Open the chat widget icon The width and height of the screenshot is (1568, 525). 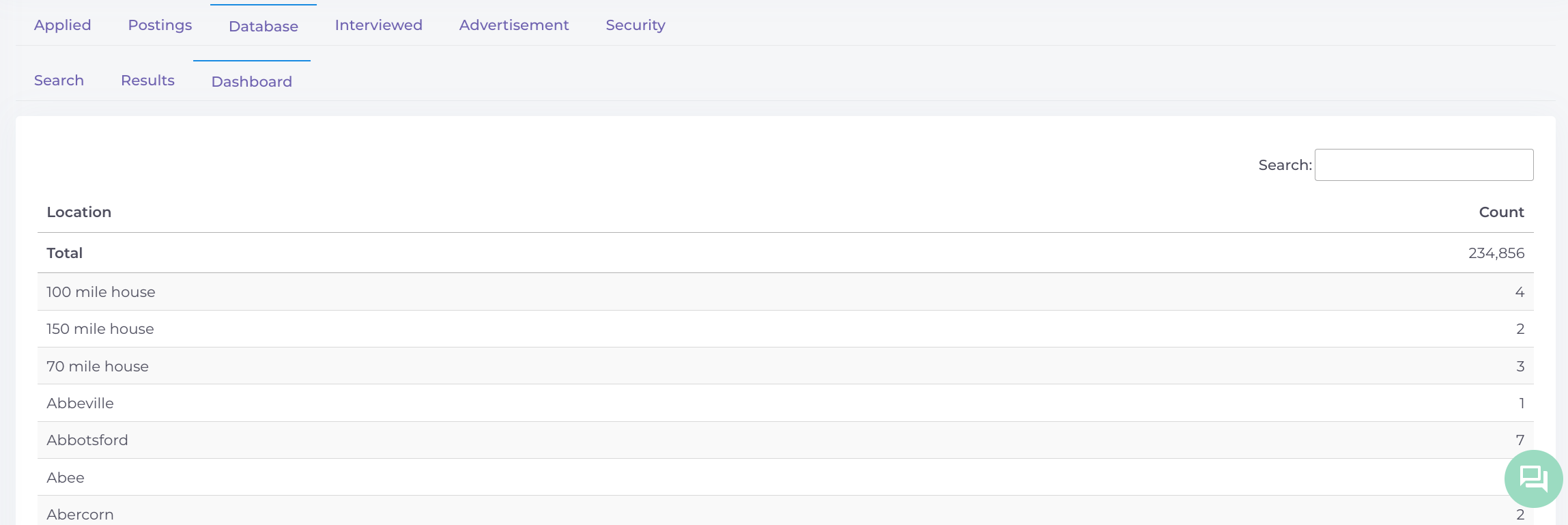click(1533, 479)
